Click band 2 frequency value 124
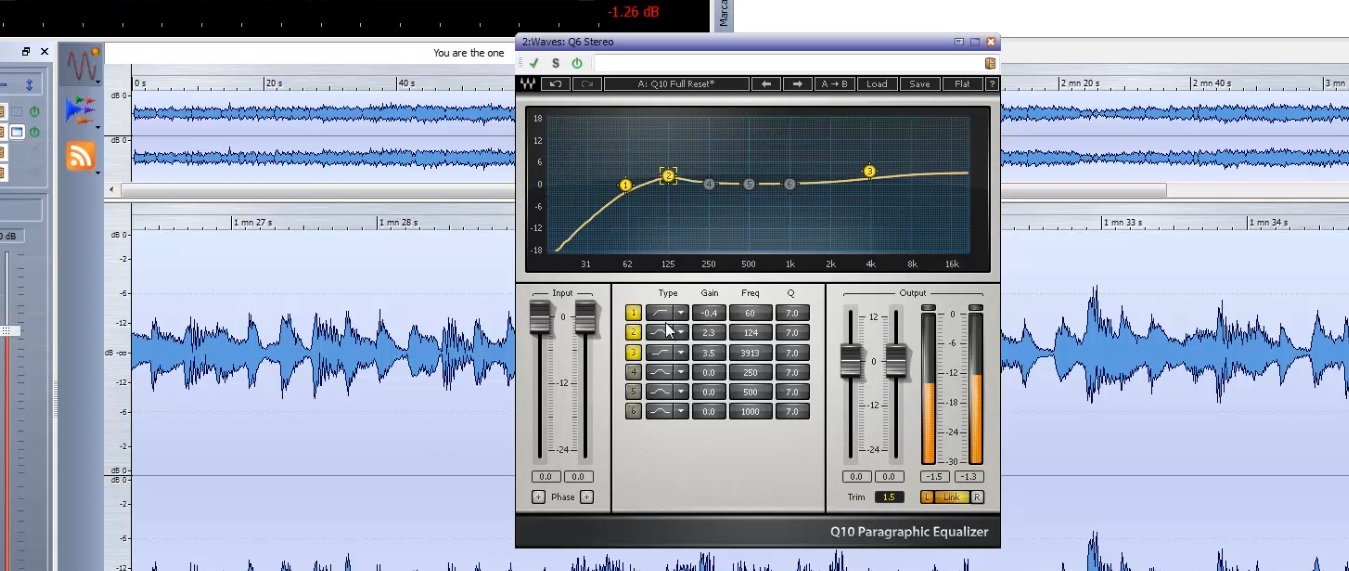This screenshot has width=1349, height=571. [750, 332]
